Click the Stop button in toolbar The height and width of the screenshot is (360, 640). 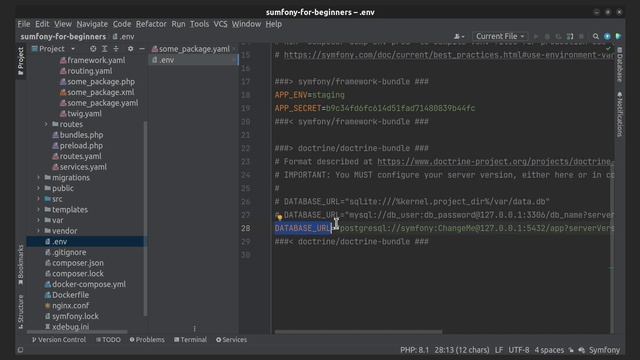(x=582, y=36)
